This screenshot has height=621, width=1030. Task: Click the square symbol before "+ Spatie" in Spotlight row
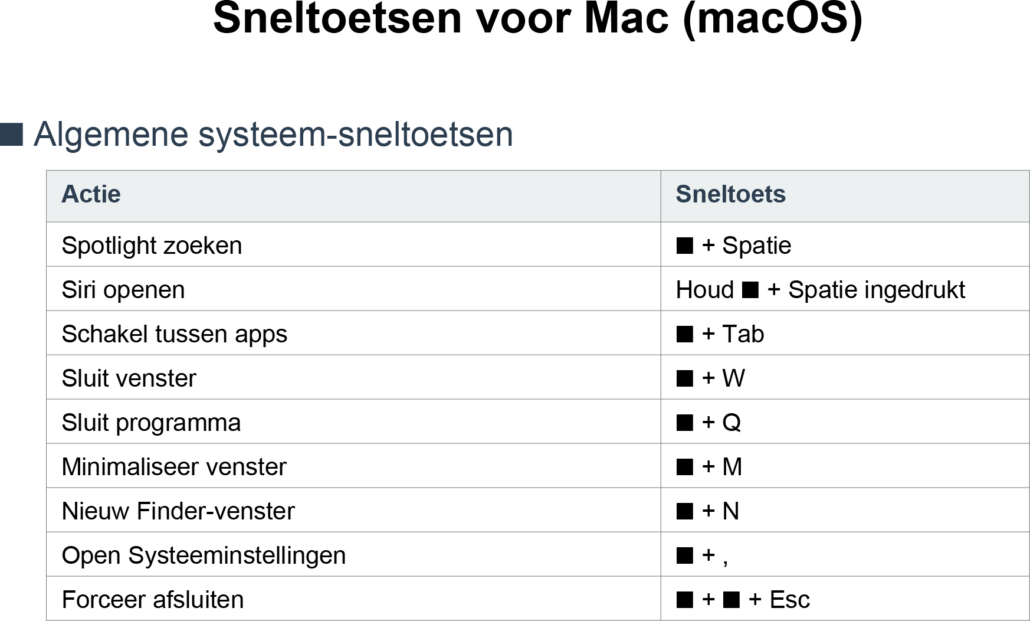pyautogui.click(x=685, y=245)
